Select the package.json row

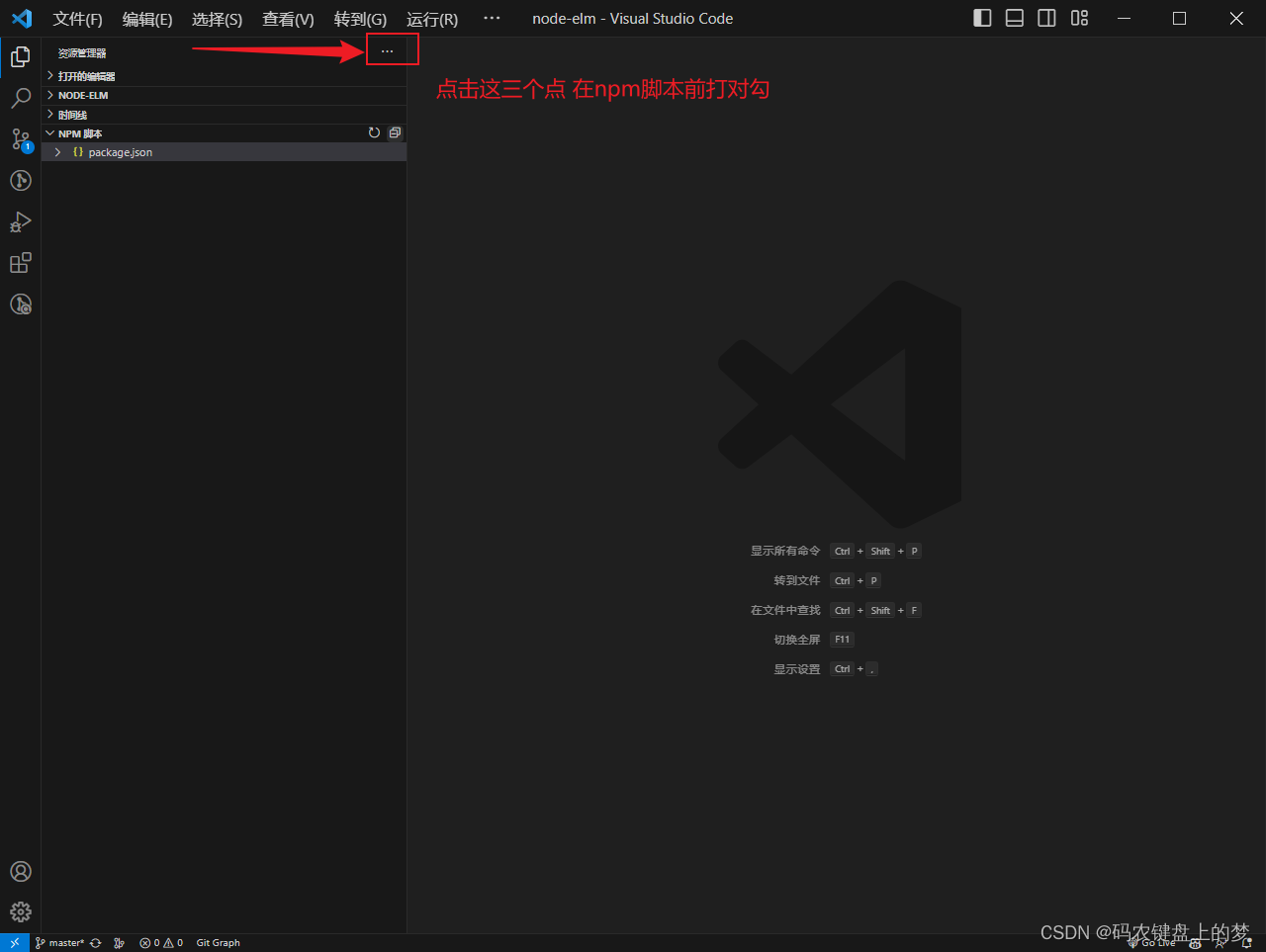[224, 152]
